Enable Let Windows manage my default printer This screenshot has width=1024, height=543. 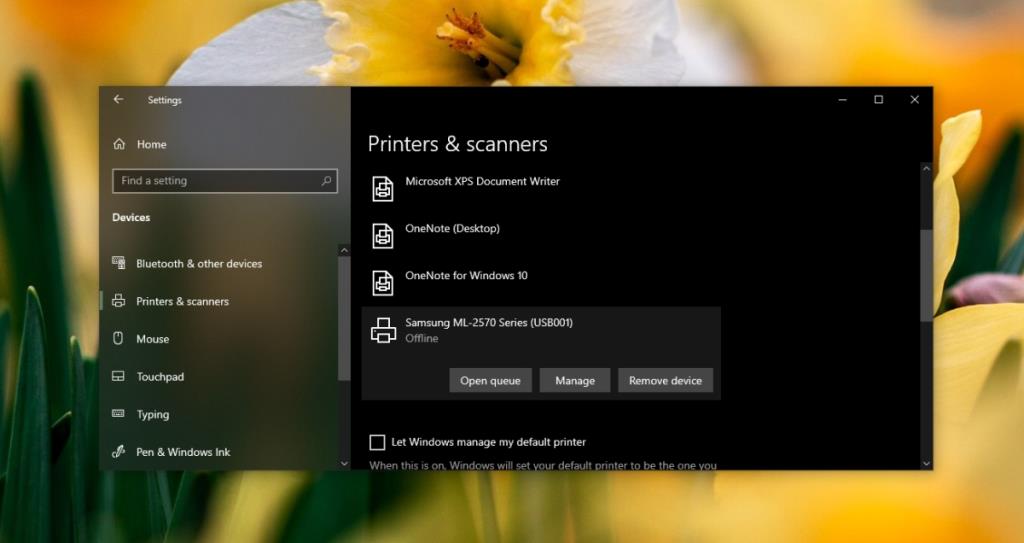[377, 442]
